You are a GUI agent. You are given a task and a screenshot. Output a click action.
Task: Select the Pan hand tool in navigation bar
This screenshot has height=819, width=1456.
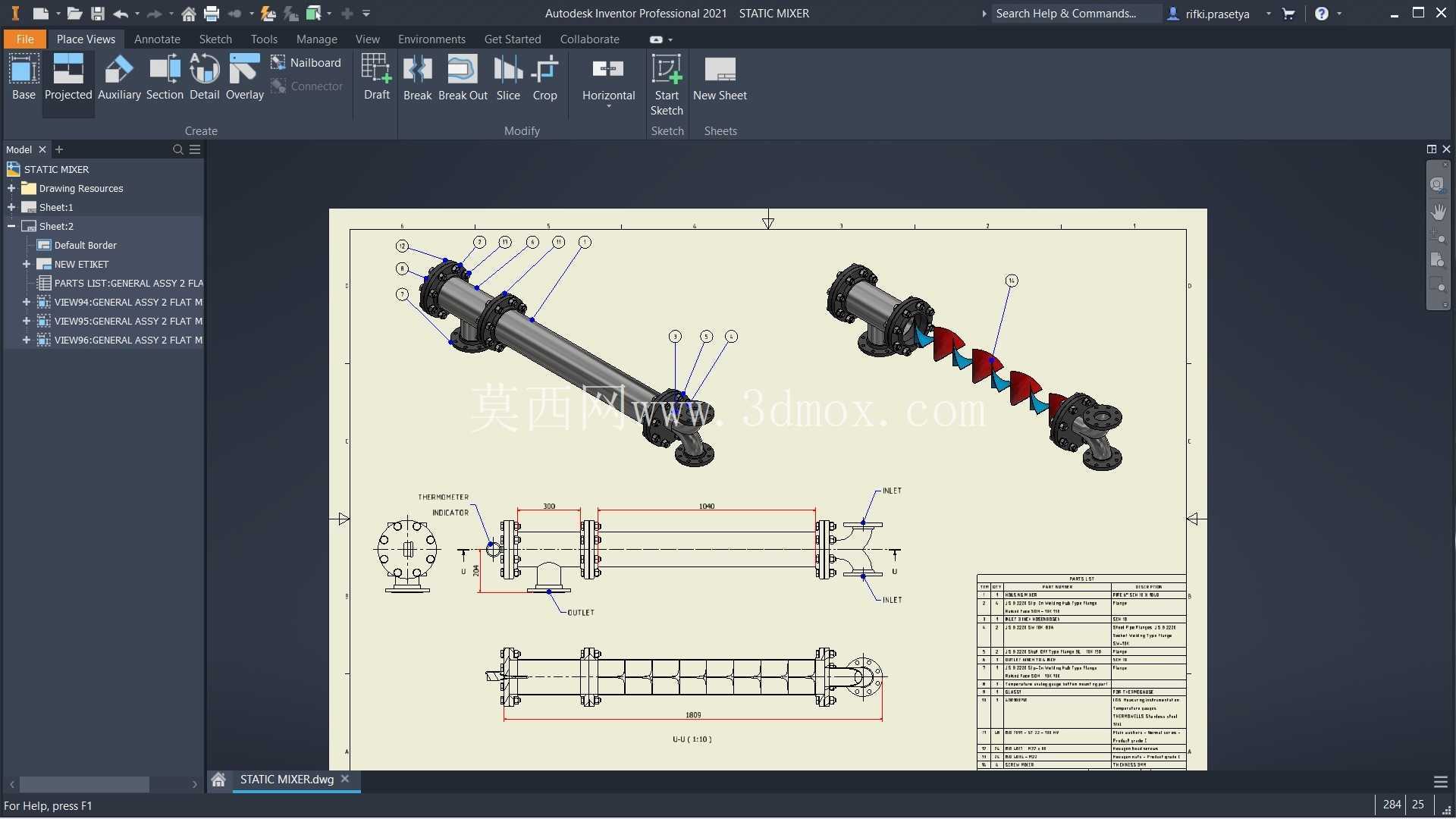(1438, 212)
